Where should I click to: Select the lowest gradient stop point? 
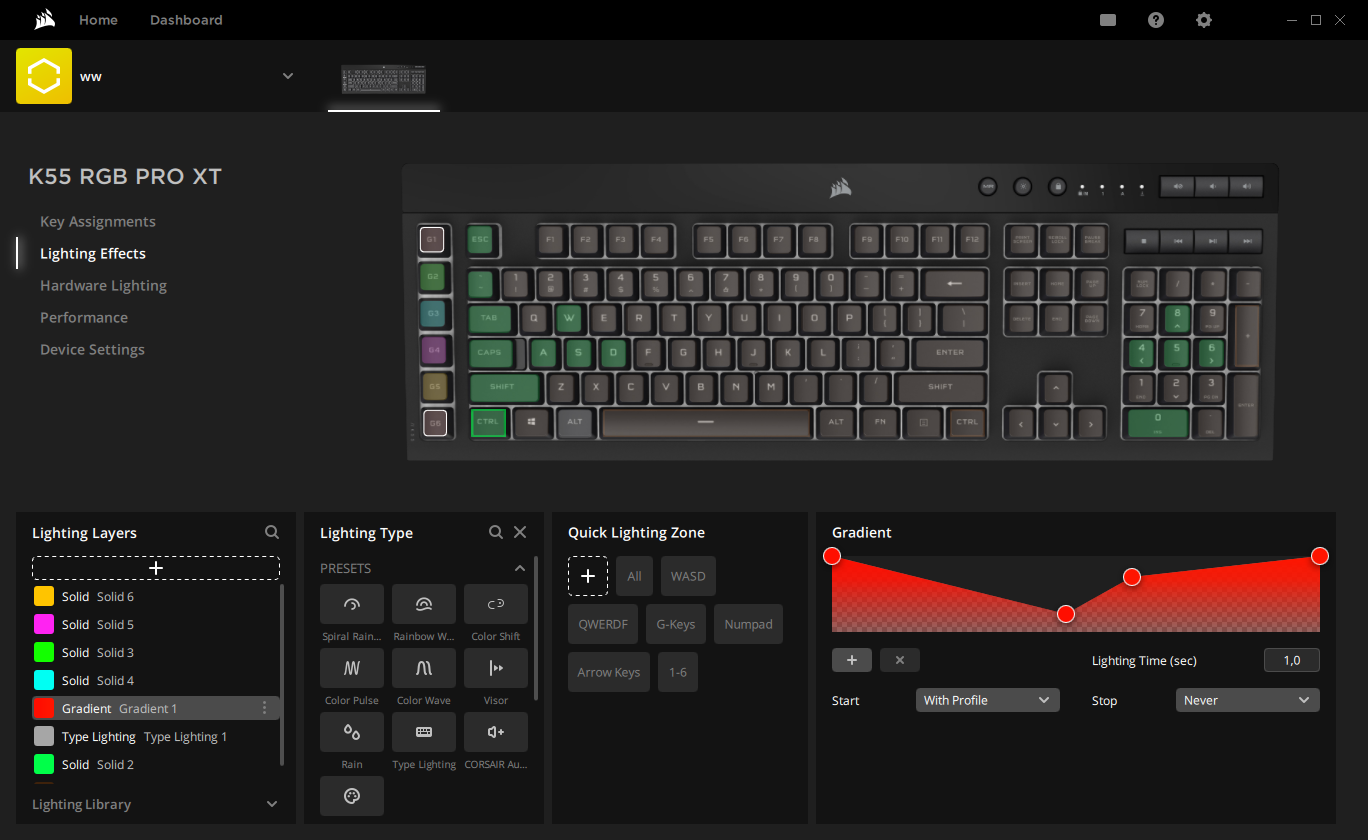(1066, 613)
